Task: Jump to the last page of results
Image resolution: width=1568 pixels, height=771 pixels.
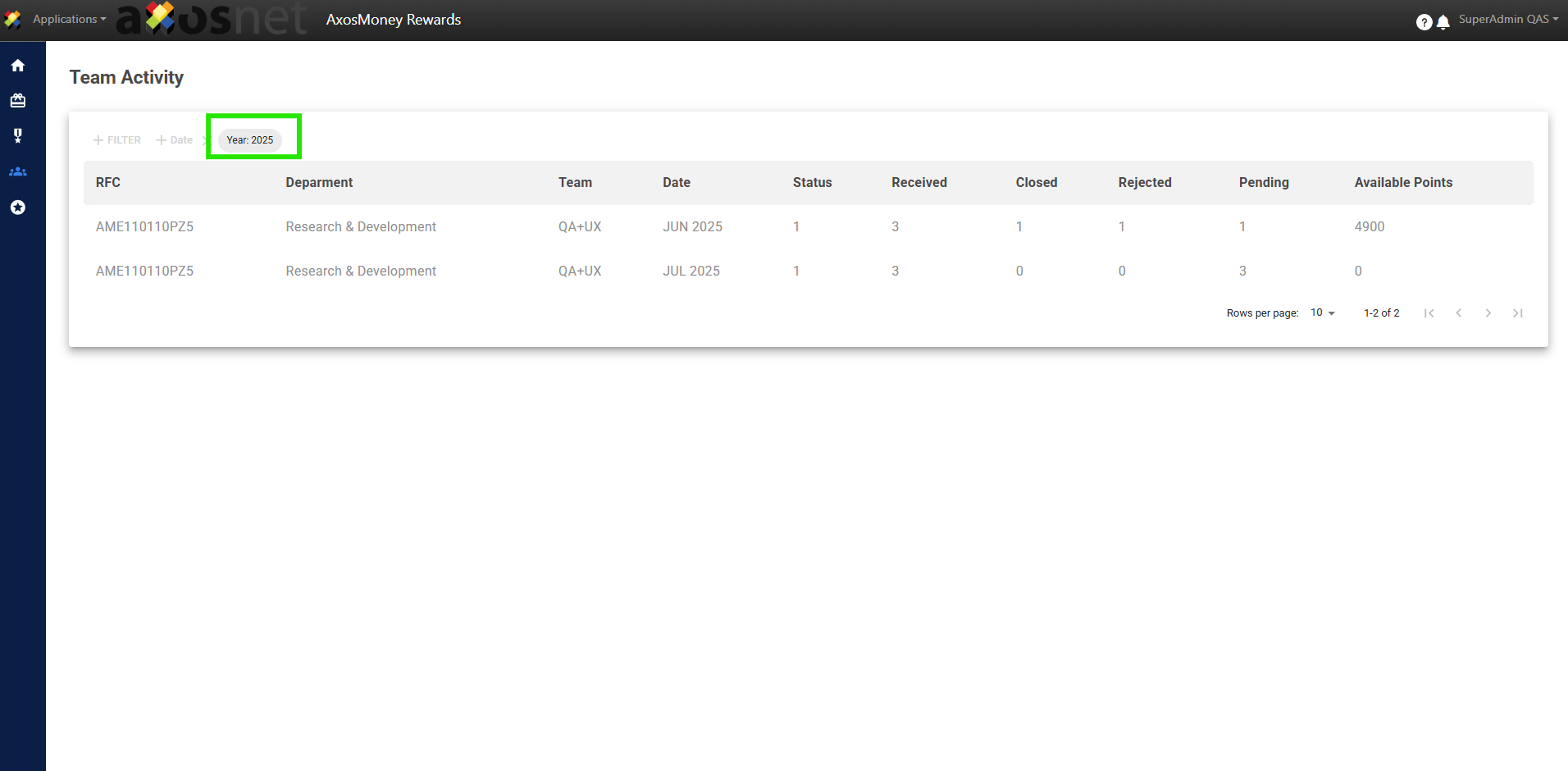Action: pyautogui.click(x=1517, y=313)
